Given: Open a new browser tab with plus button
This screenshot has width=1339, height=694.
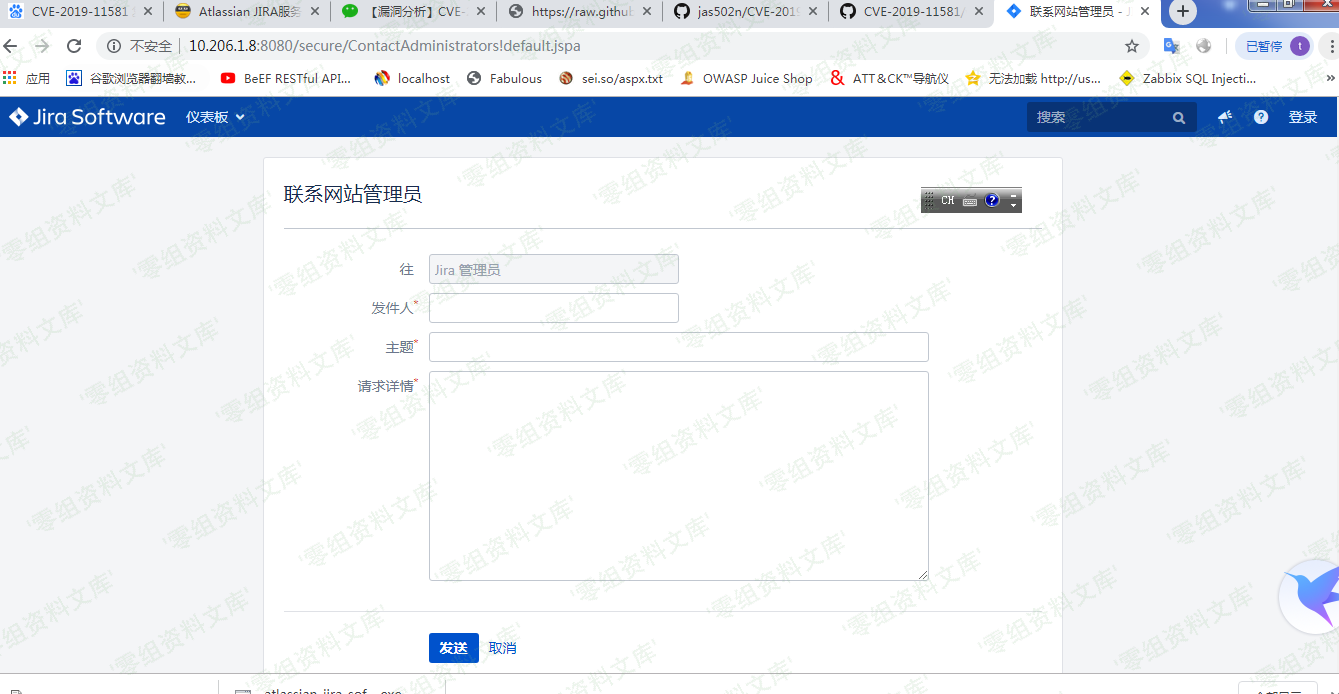Looking at the screenshot, I should tap(1183, 12).
